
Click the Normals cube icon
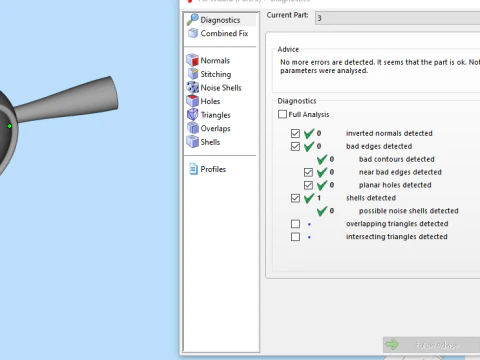click(193, 60)
